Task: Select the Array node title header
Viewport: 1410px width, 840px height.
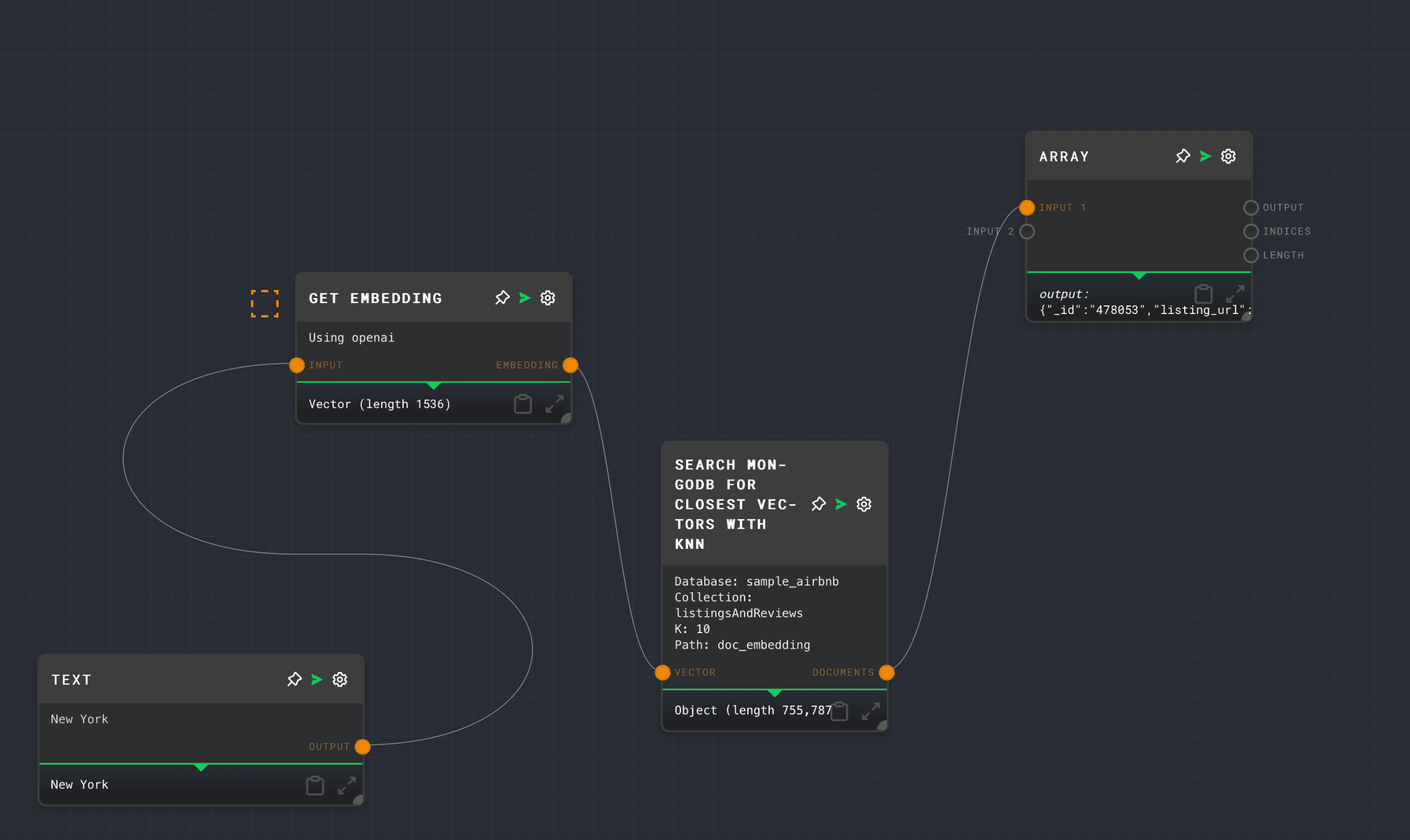Action: [1064, 156]
